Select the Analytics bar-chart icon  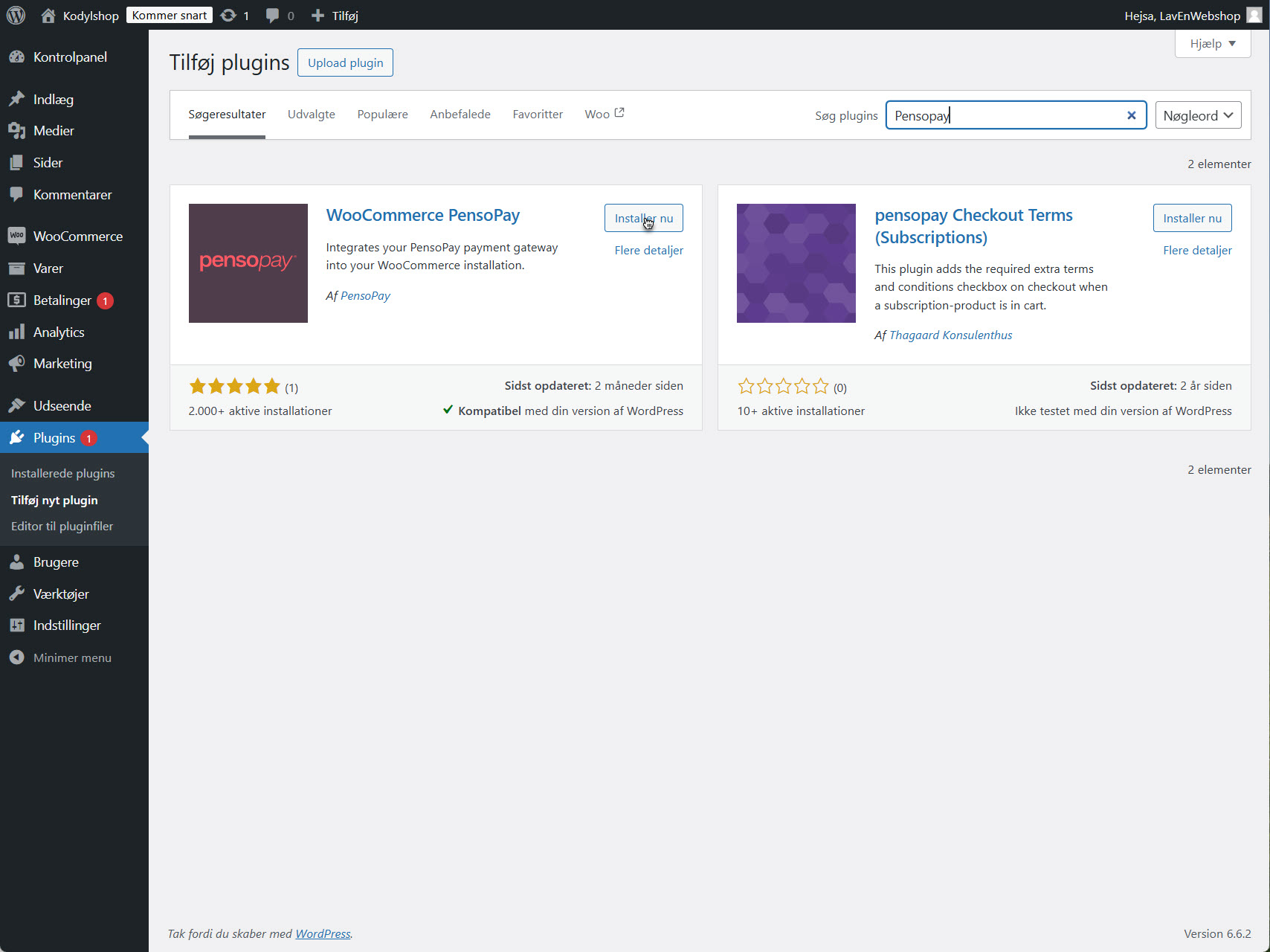(x=16, y=332)
